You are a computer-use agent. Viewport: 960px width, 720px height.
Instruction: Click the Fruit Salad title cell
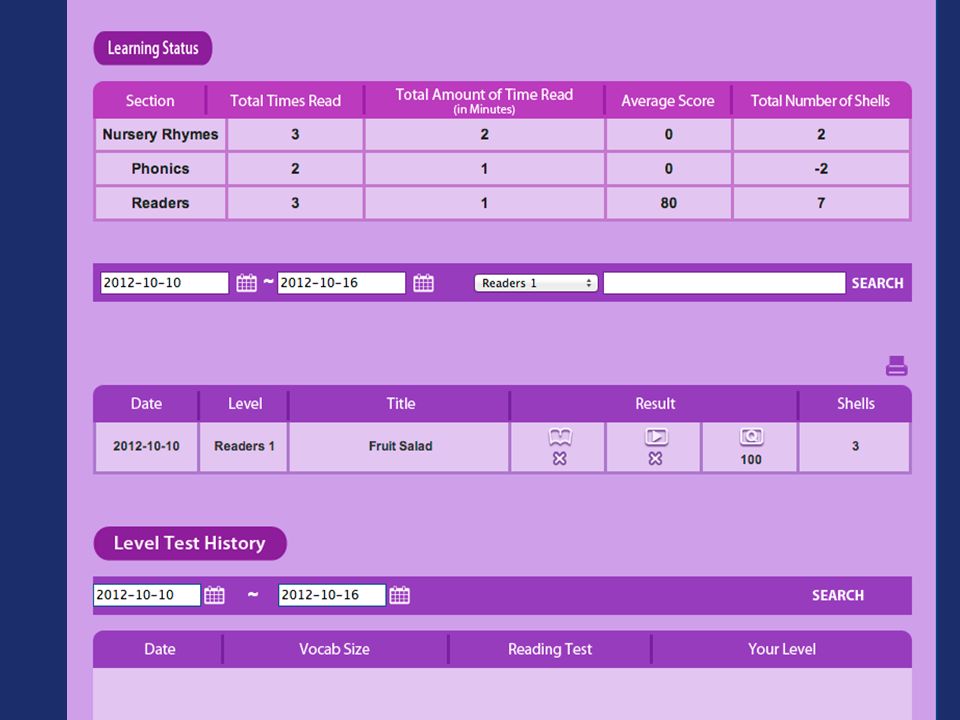click(400, 446)
